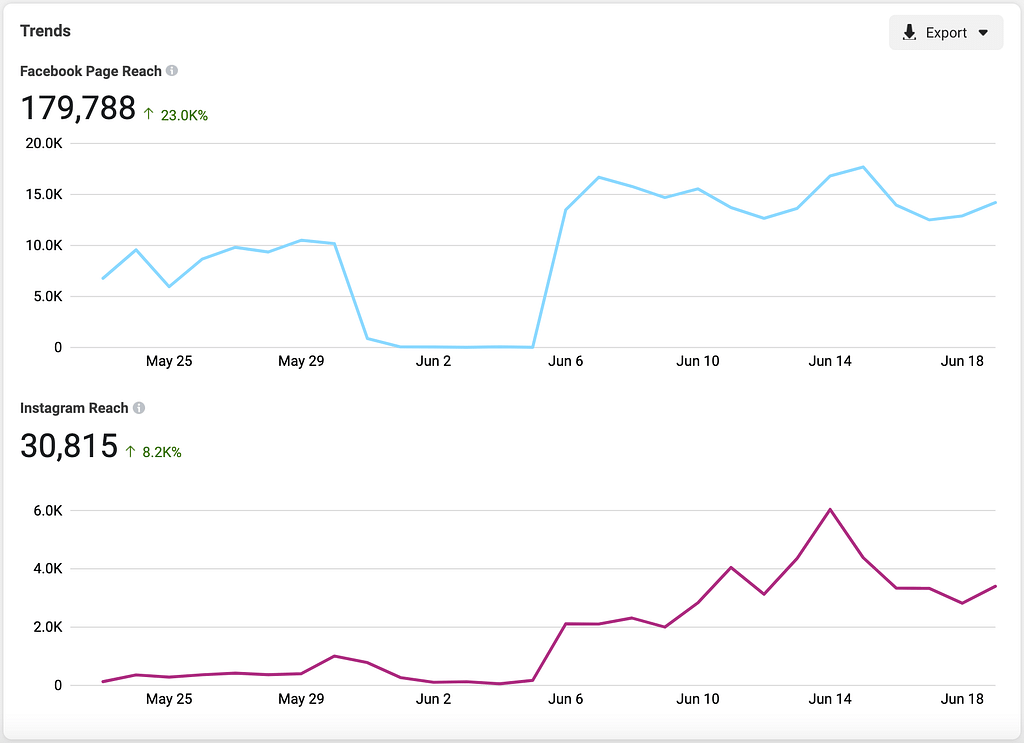Click the download icon in Export button
This screenshot has height=743, width=1024.
click(909, 33)
